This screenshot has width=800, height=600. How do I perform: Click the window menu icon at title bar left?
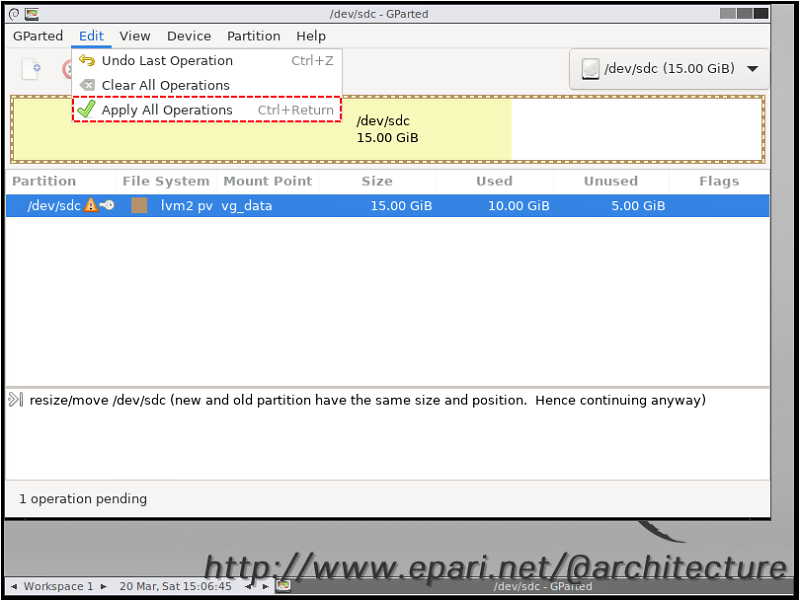(x=14, y=14)
